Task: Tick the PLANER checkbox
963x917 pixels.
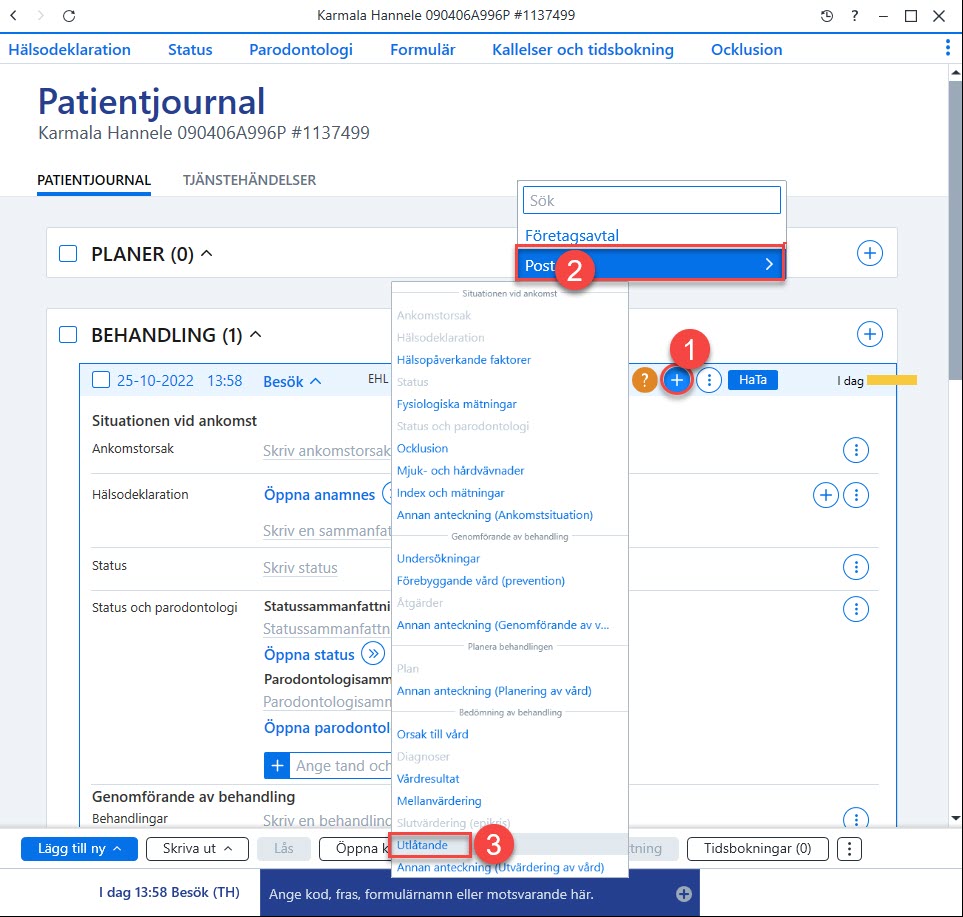Action: click(x=68, y=254)
